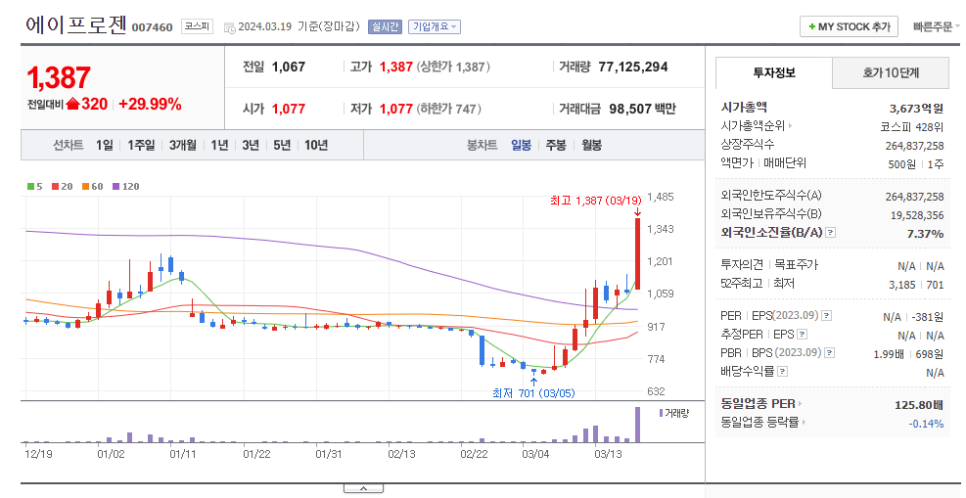
Task: Click help icon next to 외국인소진율(B/A)
Action: (830, 233)
